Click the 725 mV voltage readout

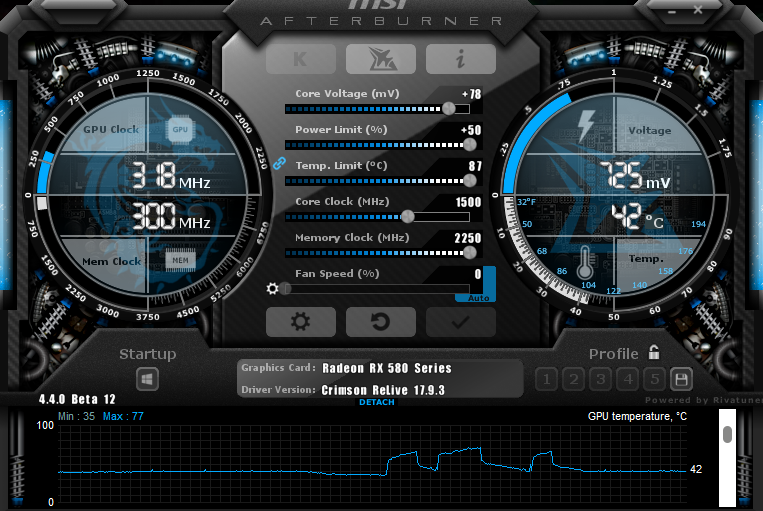point(635,175)
